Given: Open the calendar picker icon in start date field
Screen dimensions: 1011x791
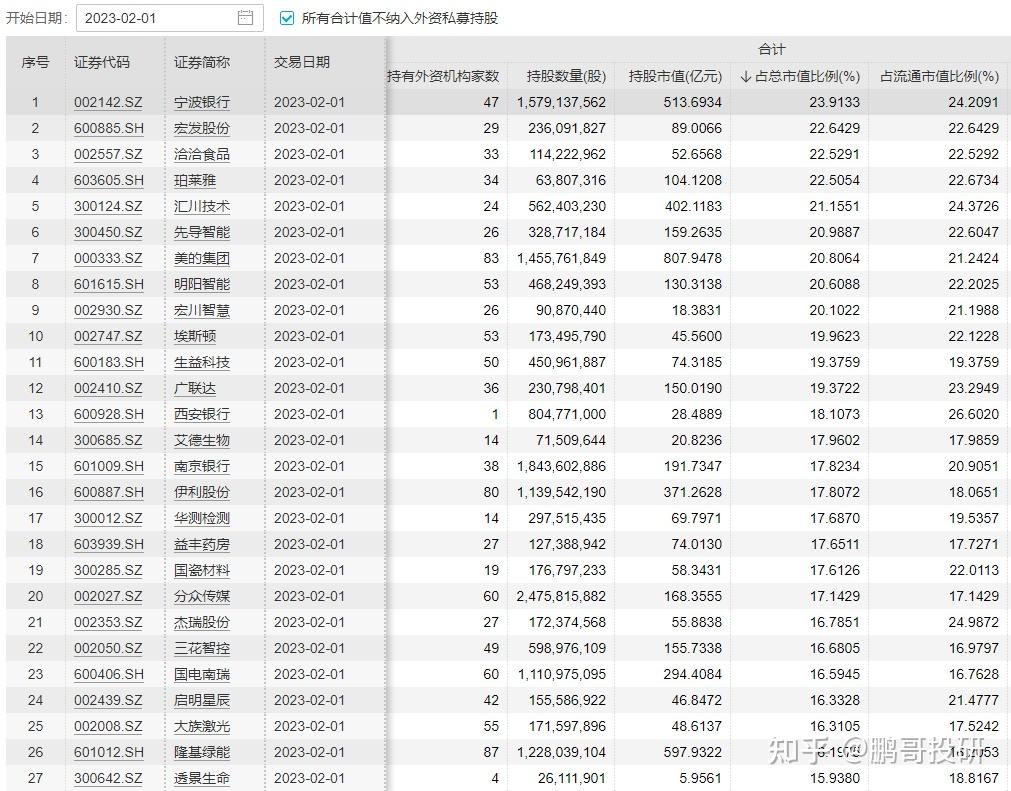Looking at the screenshot, I should [x=245, y=18].
